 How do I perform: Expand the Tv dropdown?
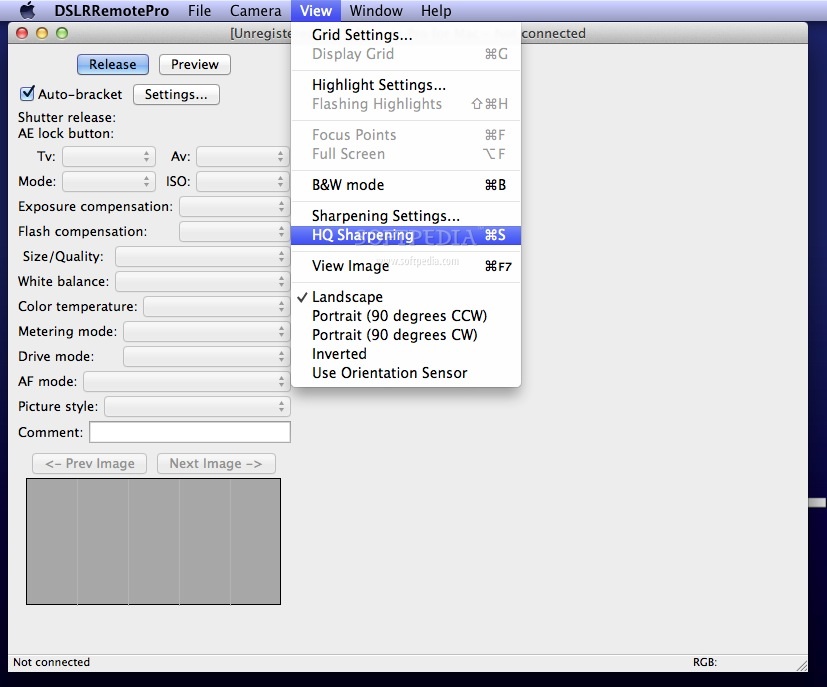coord(108,157)
